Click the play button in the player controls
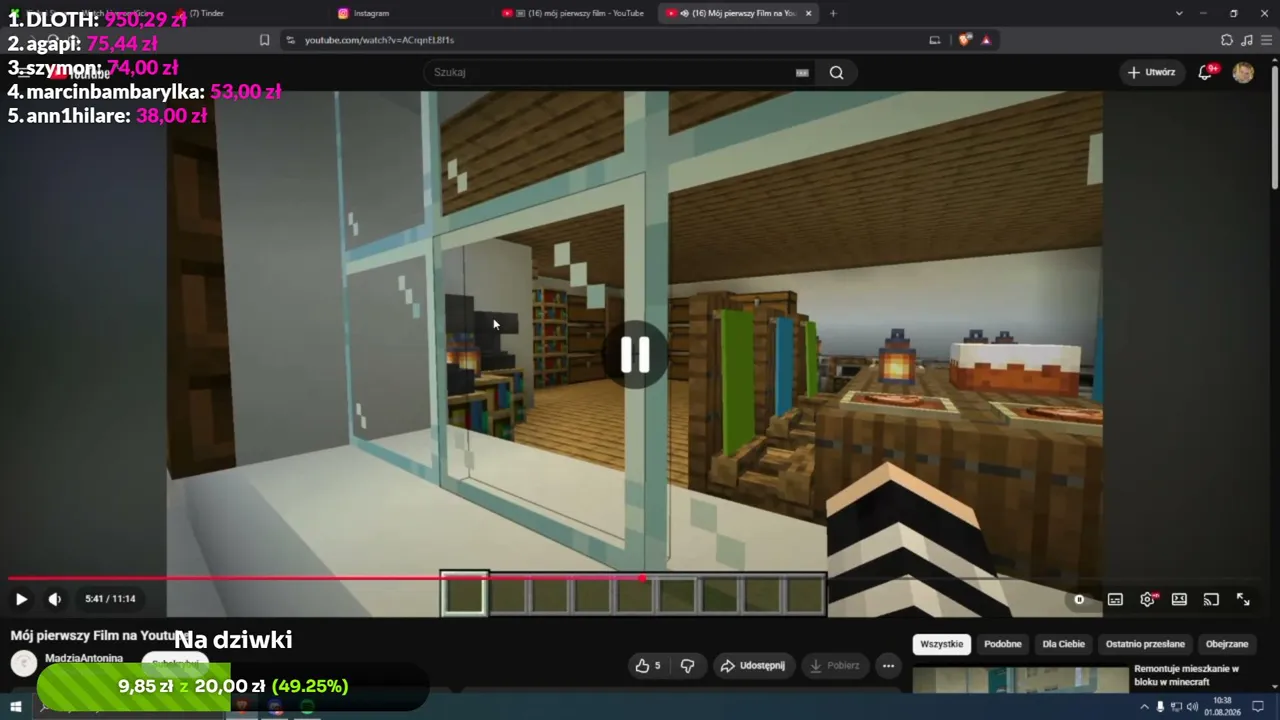The width and height of the screenshot is (1280, 720). pos(21,599)
